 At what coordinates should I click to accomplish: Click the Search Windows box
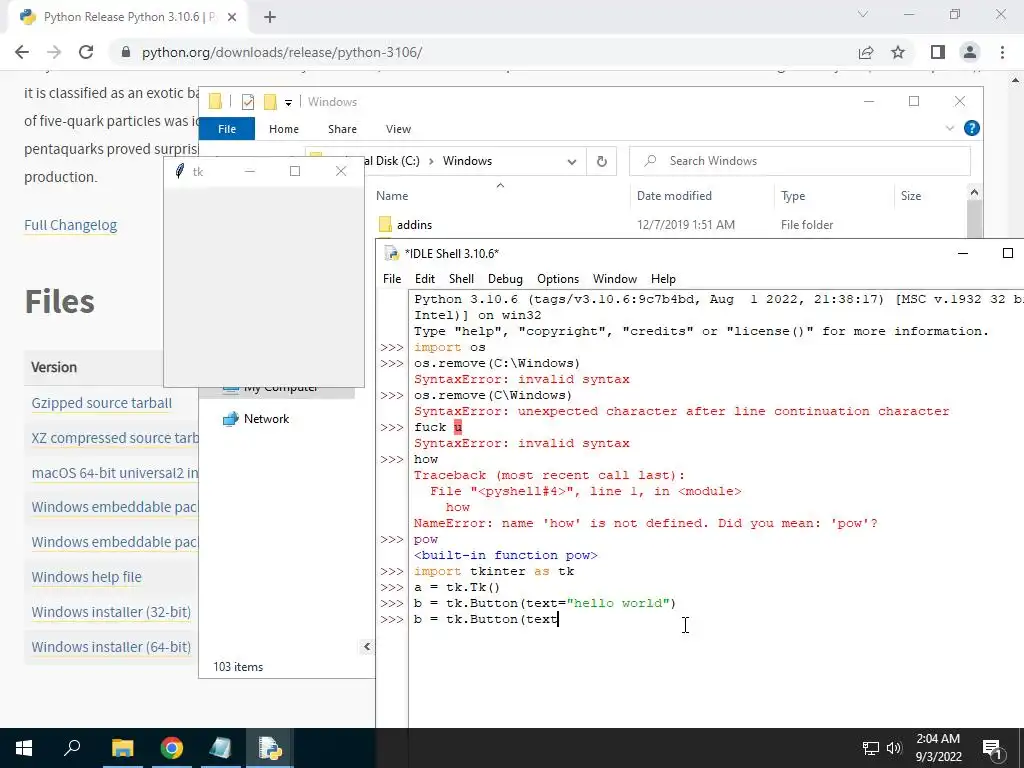tap(799, 161)
